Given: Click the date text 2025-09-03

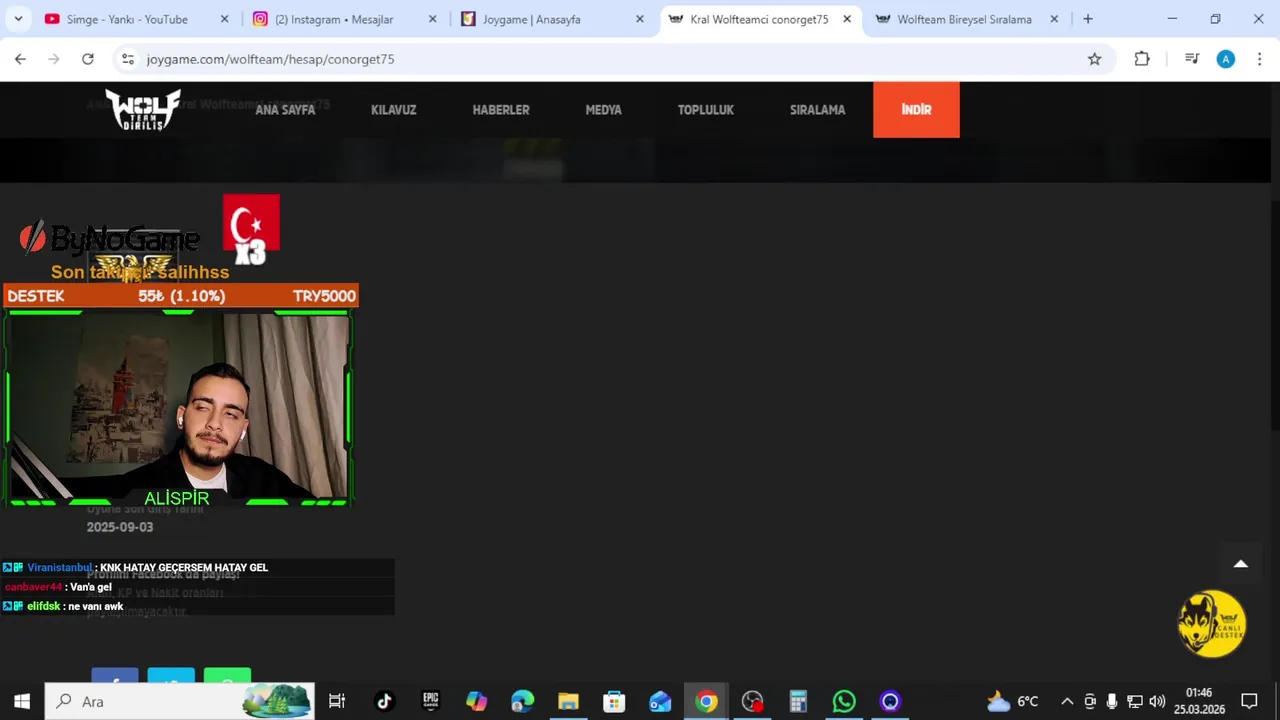Looking at the screenshot, I should click(x=120, y=527).
